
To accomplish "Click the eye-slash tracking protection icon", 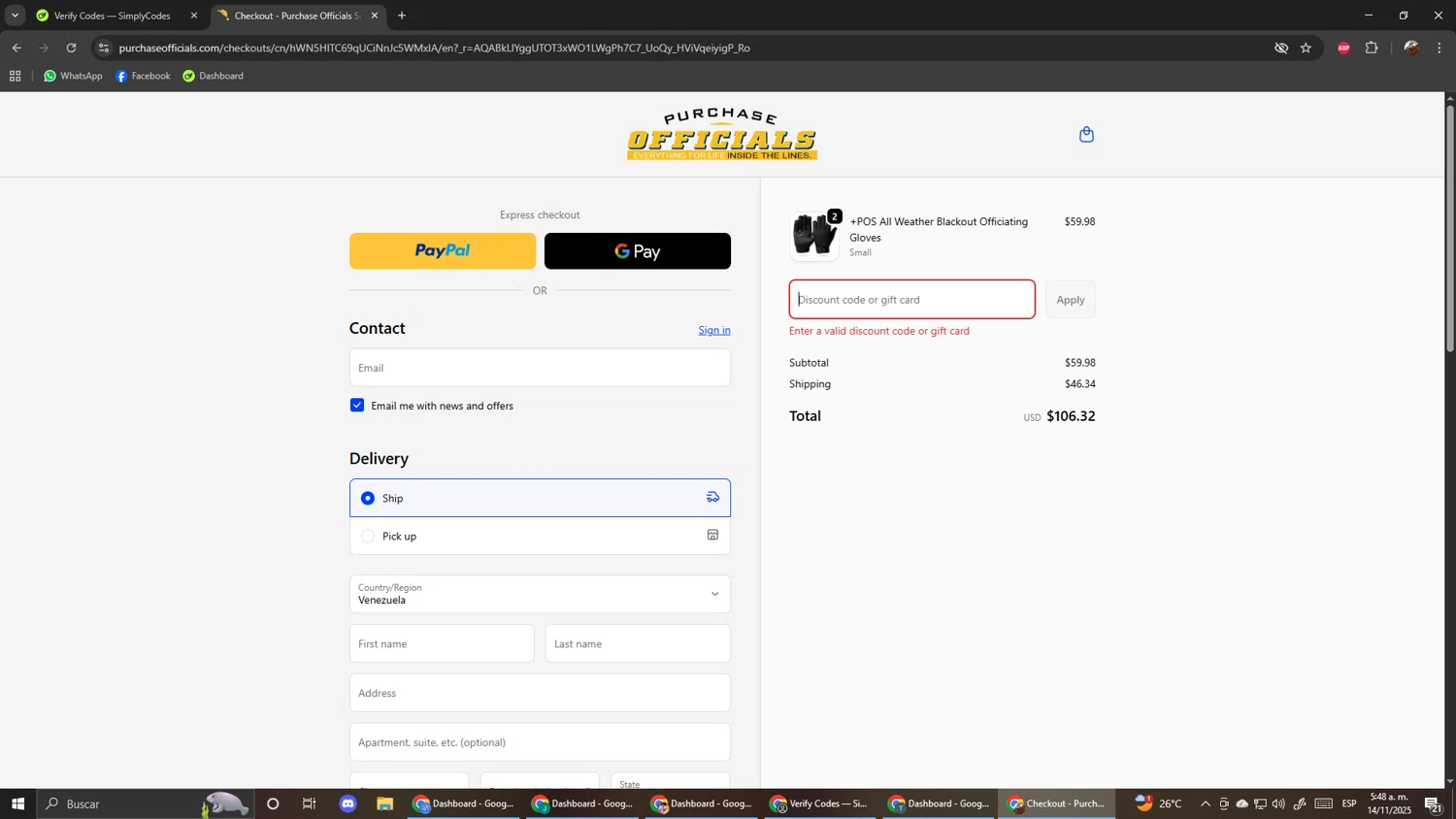I will pyautogui.click(x=1281, y=48).
